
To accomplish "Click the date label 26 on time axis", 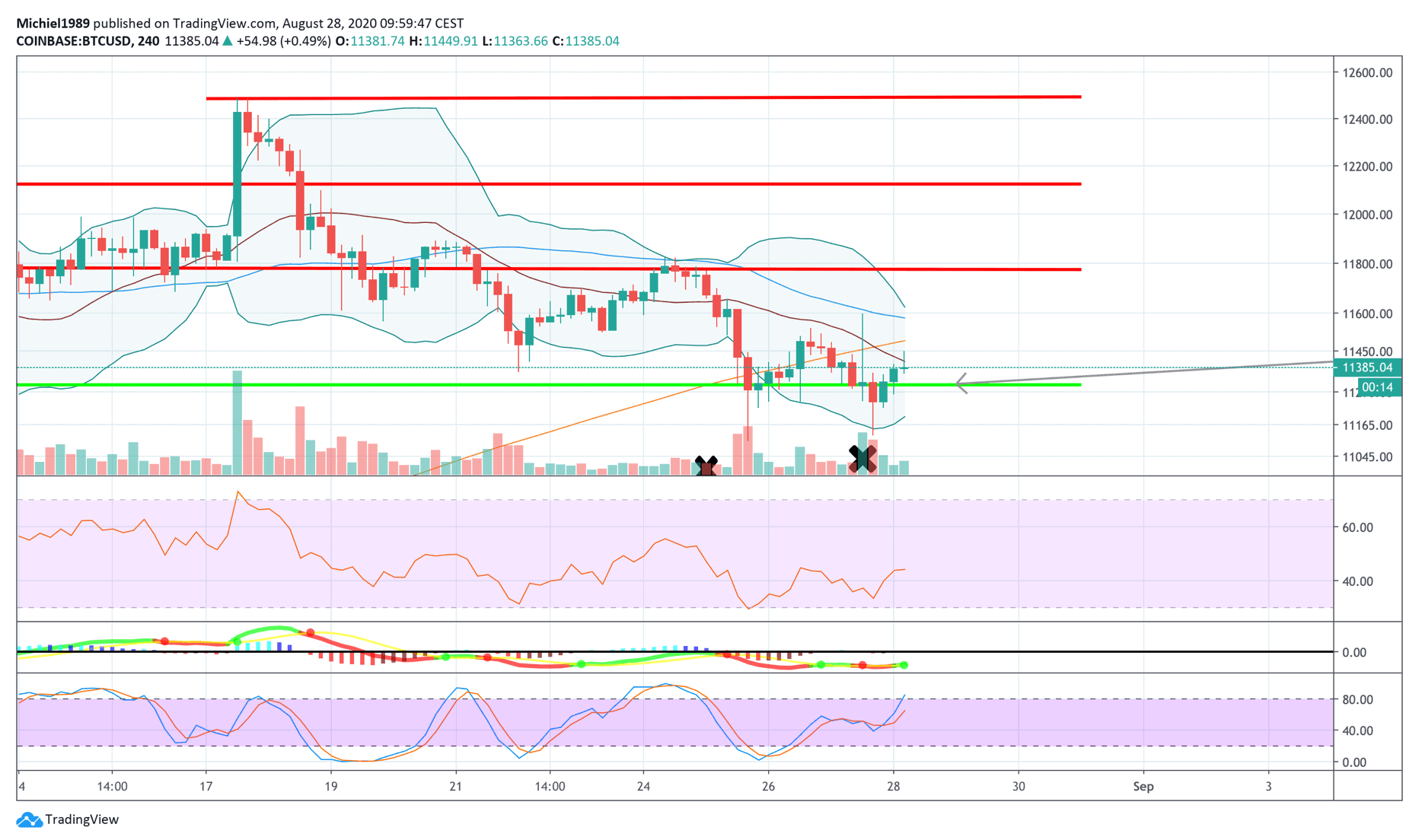I will pos(768,786).
